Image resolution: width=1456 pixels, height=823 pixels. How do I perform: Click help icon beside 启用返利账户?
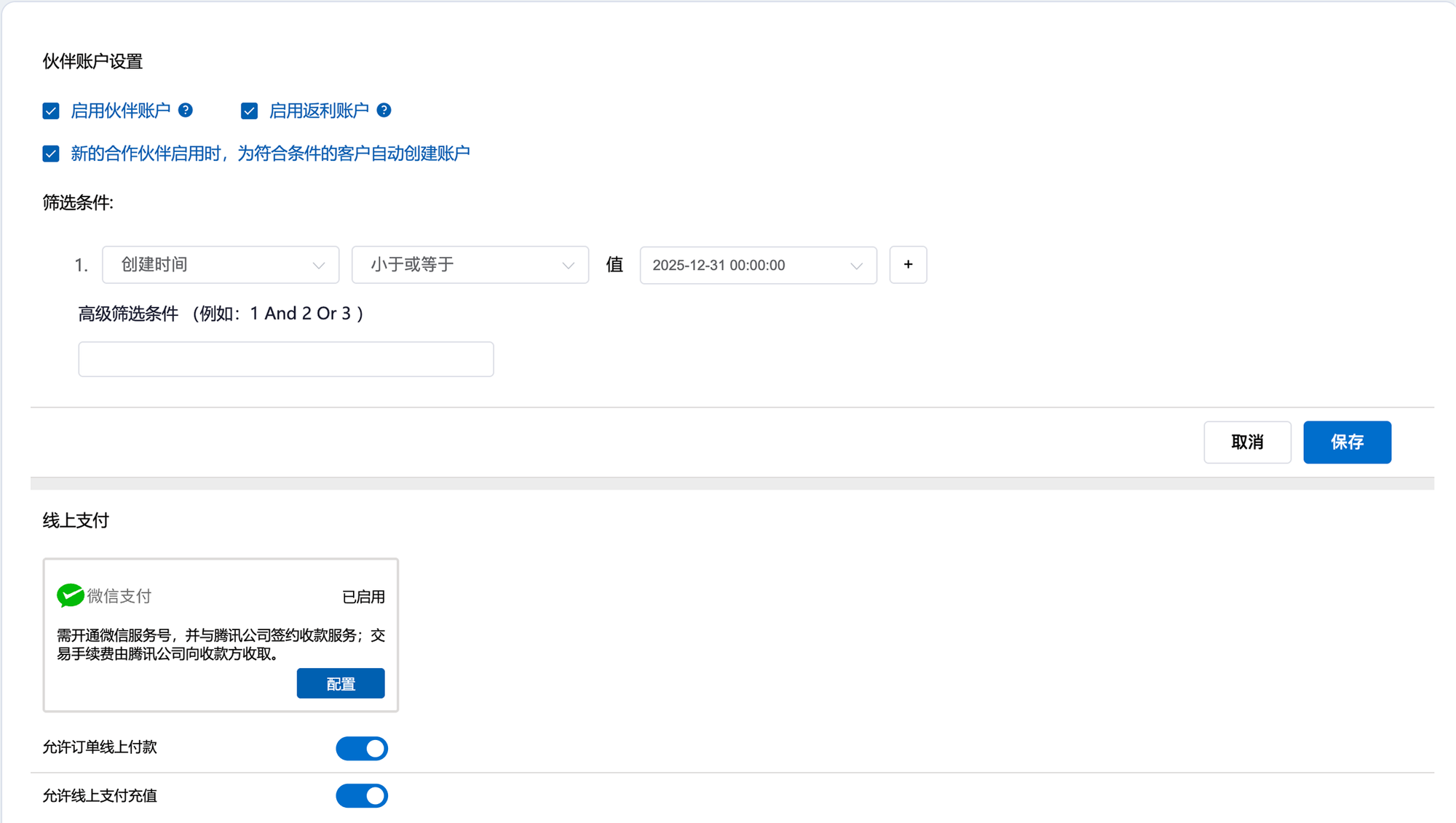pos(384,110)
